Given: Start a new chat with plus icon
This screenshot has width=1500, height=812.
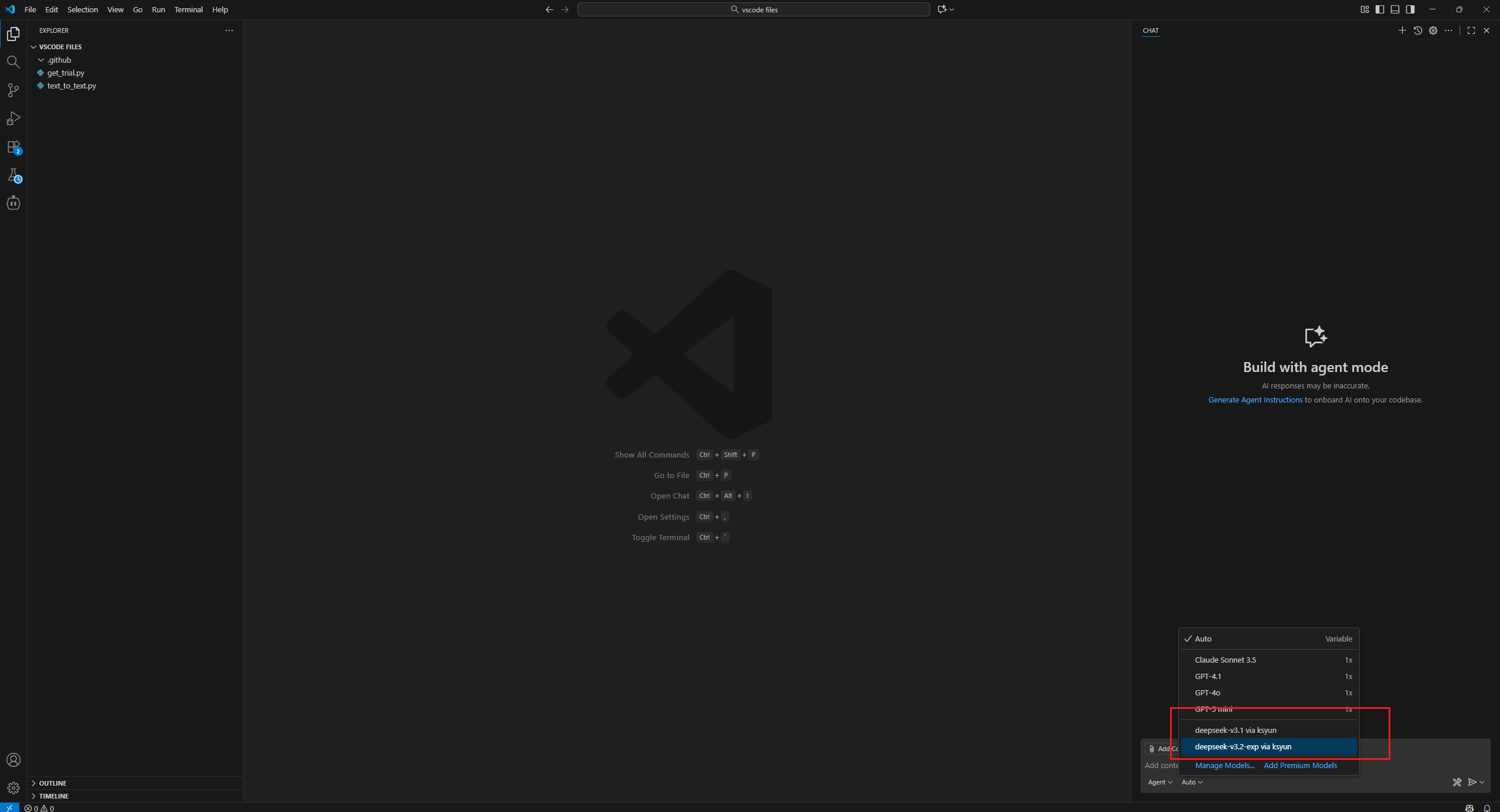Looking at the screenshot, I should click(1402, 30).
